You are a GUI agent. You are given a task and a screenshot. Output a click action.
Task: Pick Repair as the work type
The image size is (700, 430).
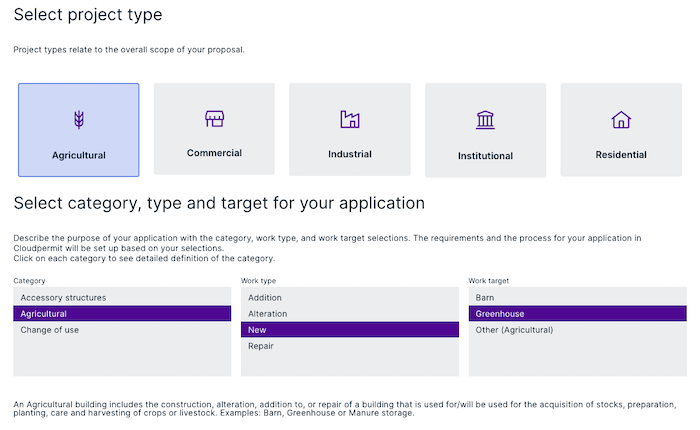point(260,346)
